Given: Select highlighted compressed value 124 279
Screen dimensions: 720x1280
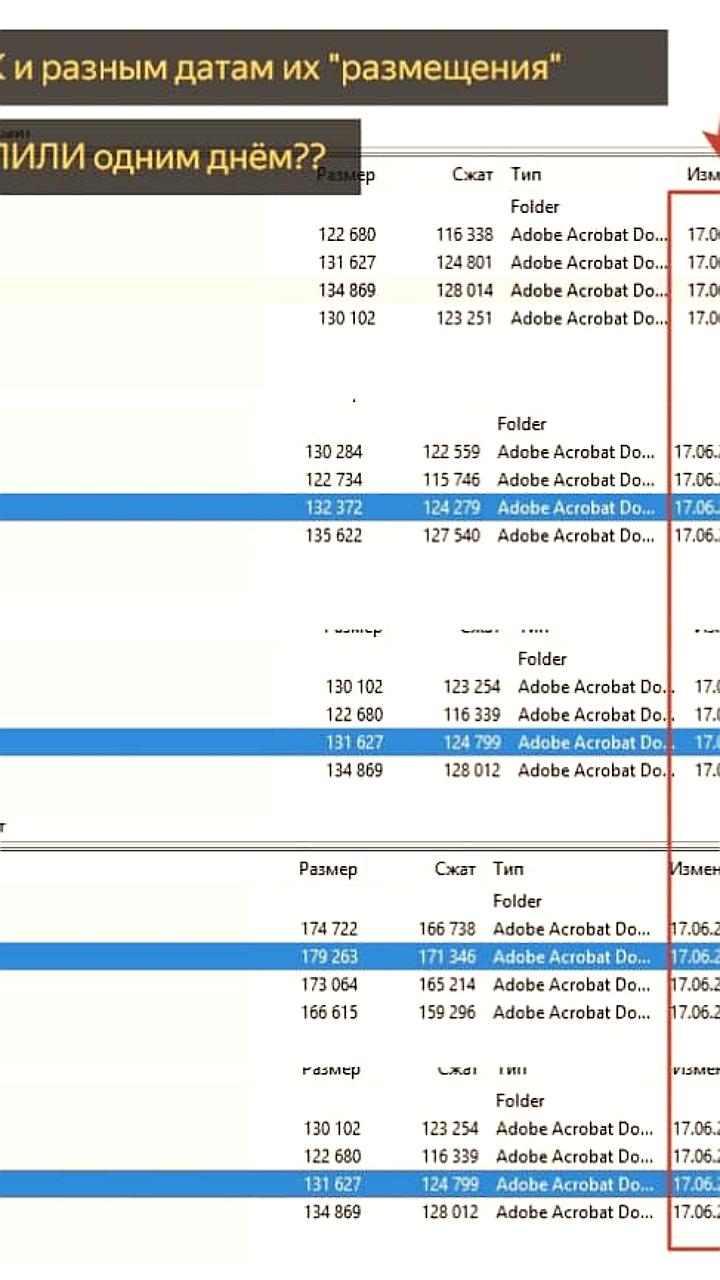Looking at the screenshot, I should 451,508.
